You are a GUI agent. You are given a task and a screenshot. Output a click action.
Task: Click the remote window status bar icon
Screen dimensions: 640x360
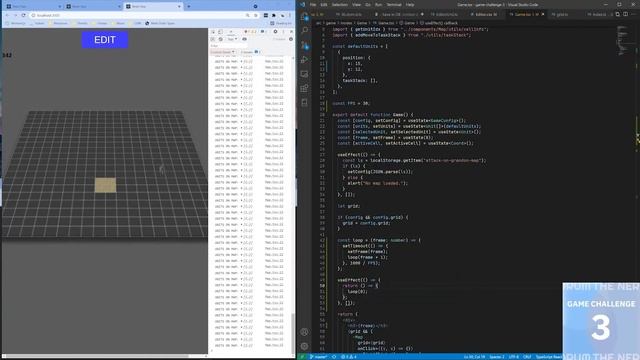pos(302,357)
